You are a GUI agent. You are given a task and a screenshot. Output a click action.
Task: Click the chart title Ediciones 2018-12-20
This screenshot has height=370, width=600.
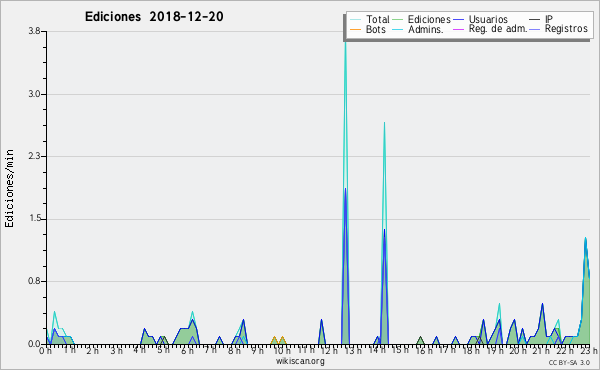[x=154, y=16]
